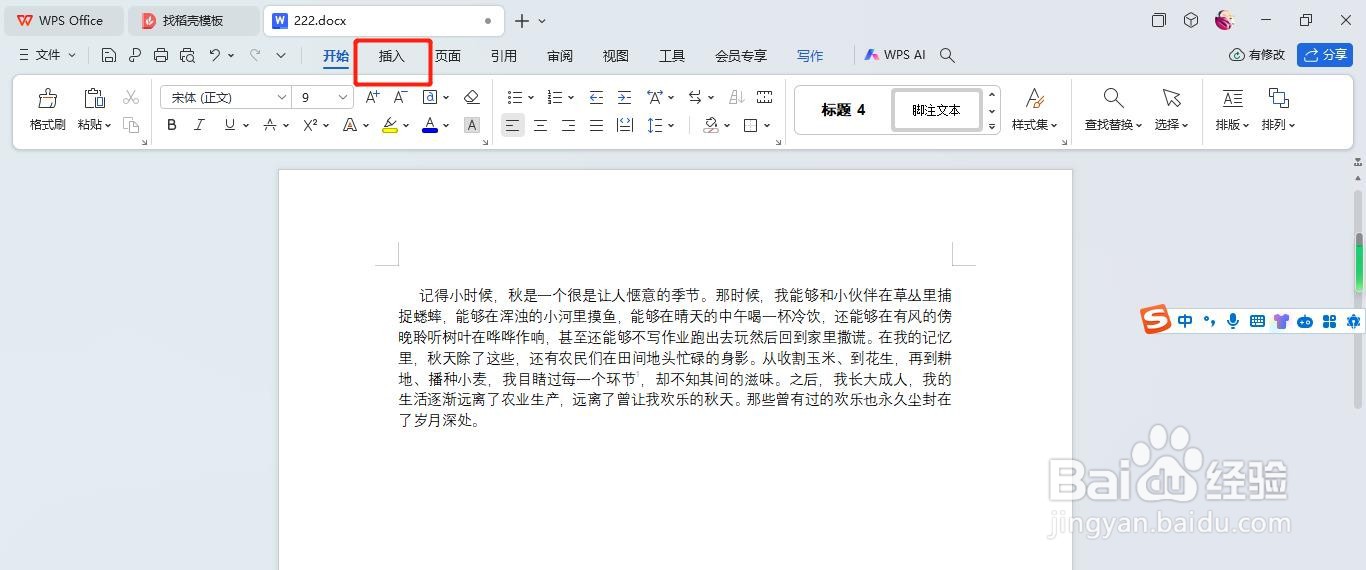Select the 脚注文本 style
The width and height of the screenshot is (1366, 570).
point(936,110)
